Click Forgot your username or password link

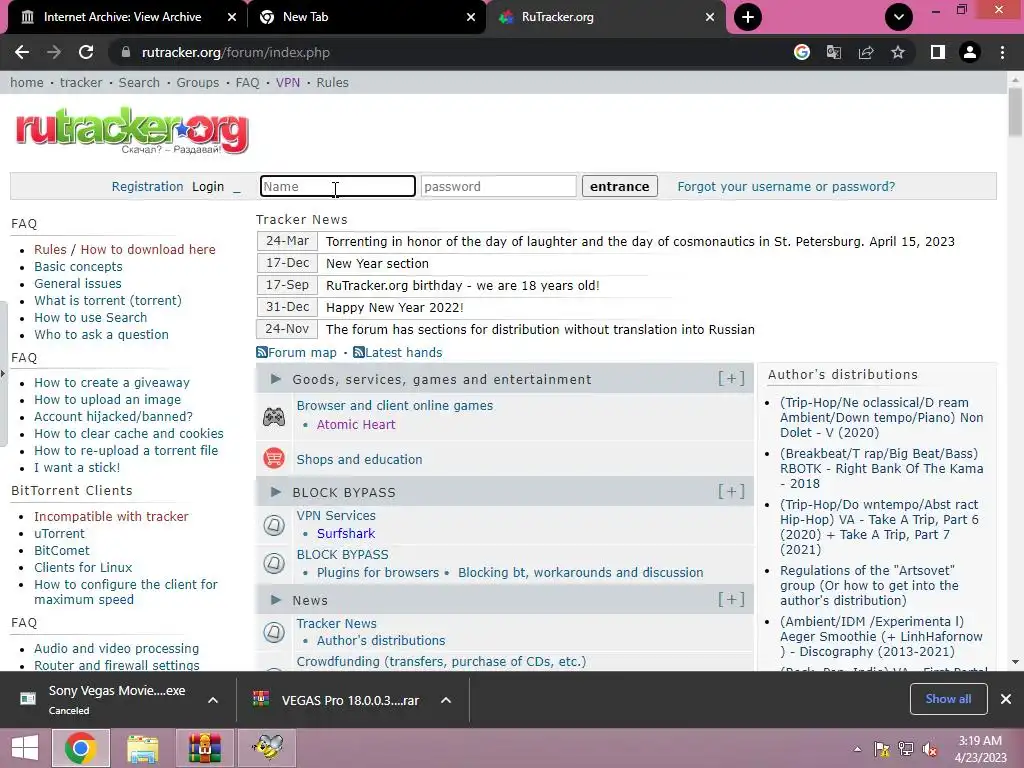click(786, 186)
